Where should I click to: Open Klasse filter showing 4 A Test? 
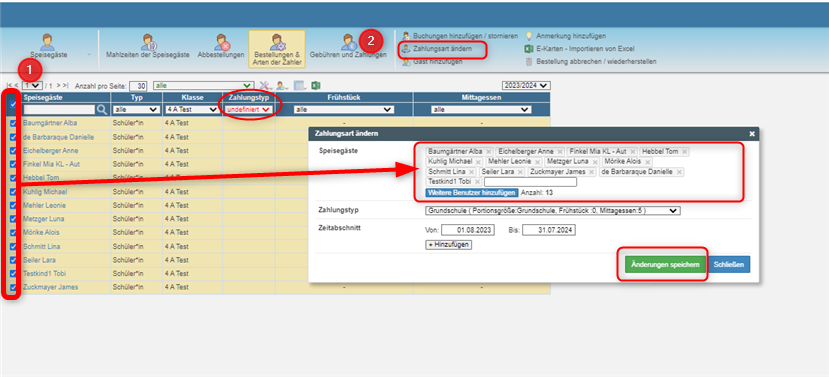point(192,109)
